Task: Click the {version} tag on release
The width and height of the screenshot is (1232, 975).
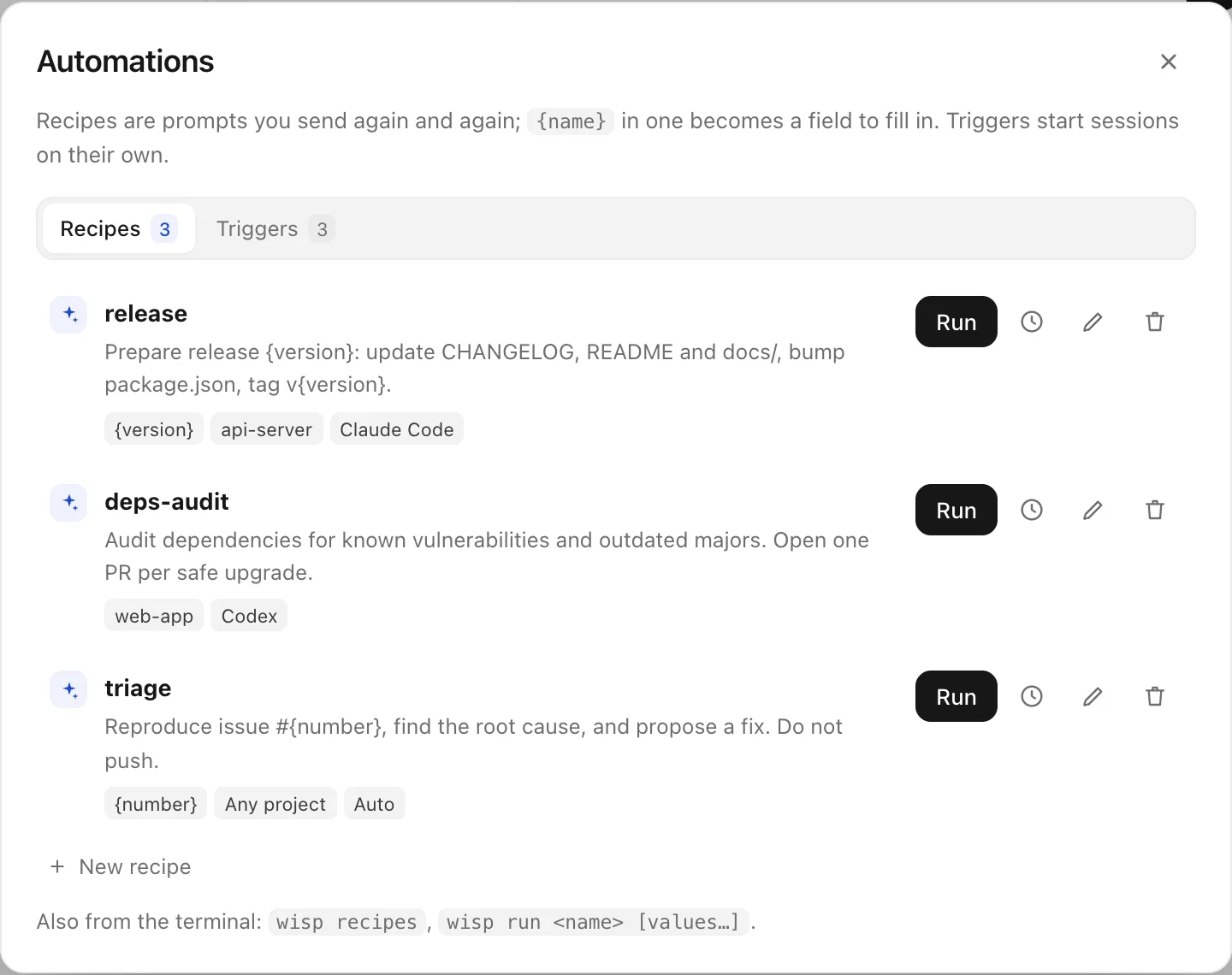Action: coord(154,429)
